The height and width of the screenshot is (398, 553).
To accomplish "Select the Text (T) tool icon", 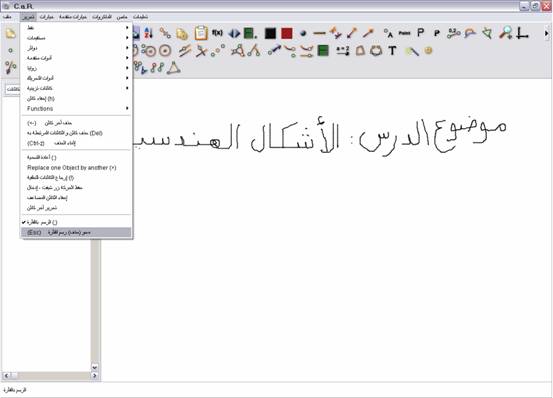I will 392,51.
